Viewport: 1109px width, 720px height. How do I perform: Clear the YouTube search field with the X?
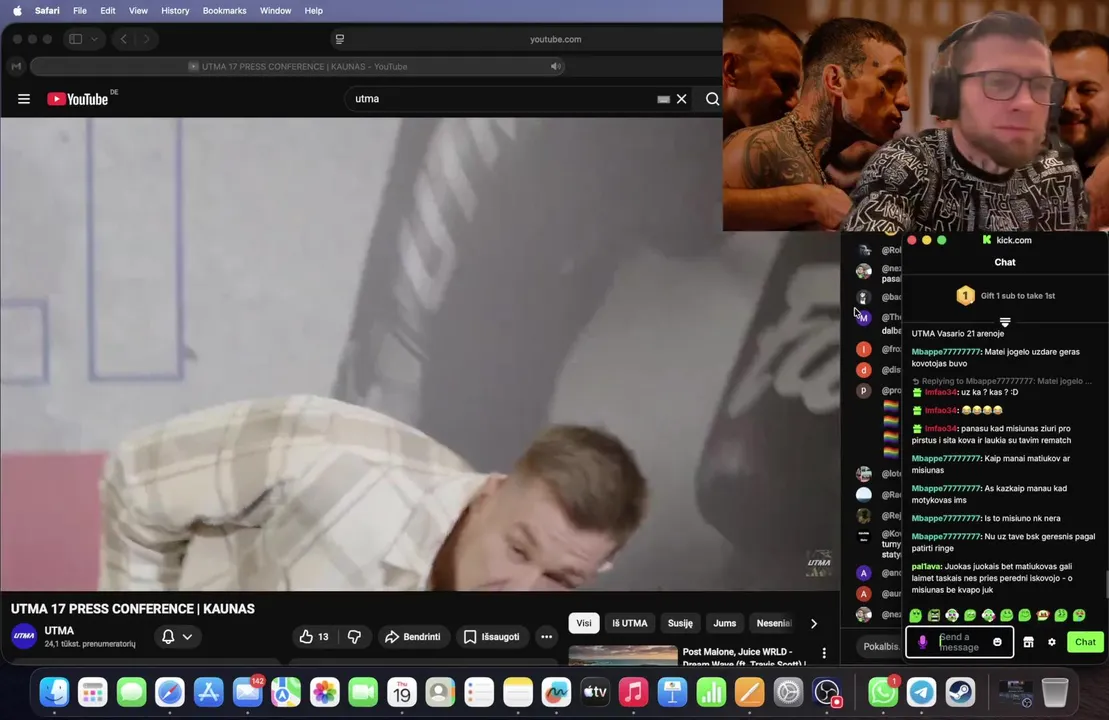click(681, 99)
